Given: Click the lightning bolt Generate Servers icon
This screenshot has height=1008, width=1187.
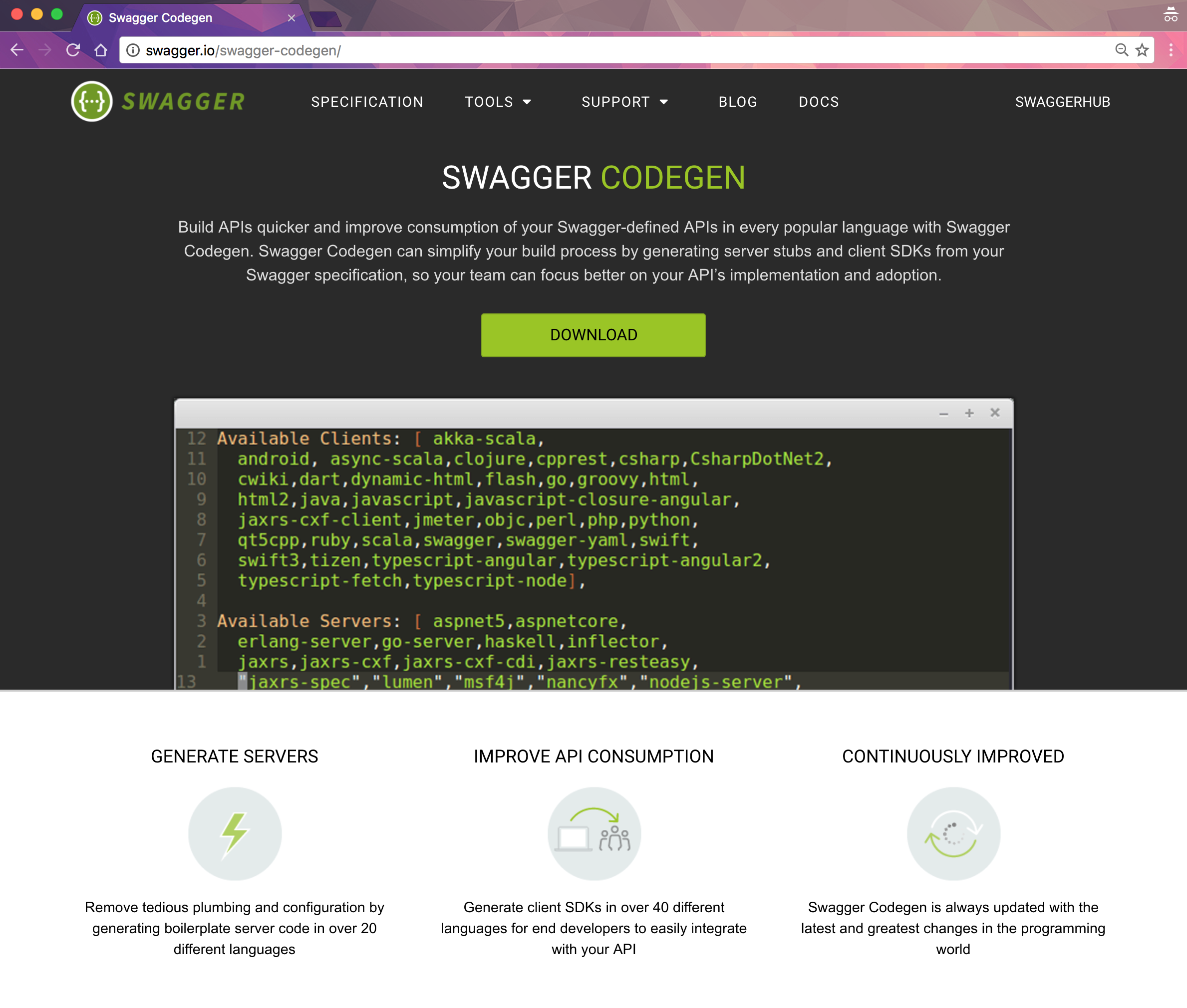Looking at the screenshot, I should [x=235, y=834].
